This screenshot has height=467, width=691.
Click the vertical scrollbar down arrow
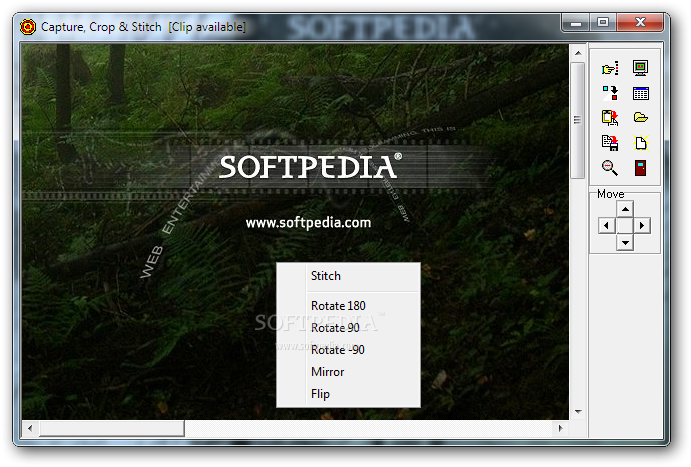tap(578, 411)
